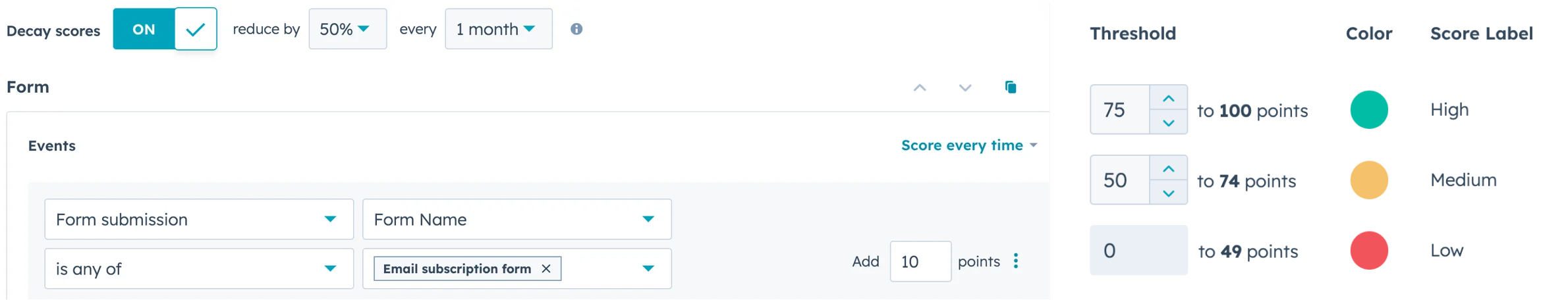
Task: Decrease the 75 threshold with down arrow
Action: [x=1169, y=122]
